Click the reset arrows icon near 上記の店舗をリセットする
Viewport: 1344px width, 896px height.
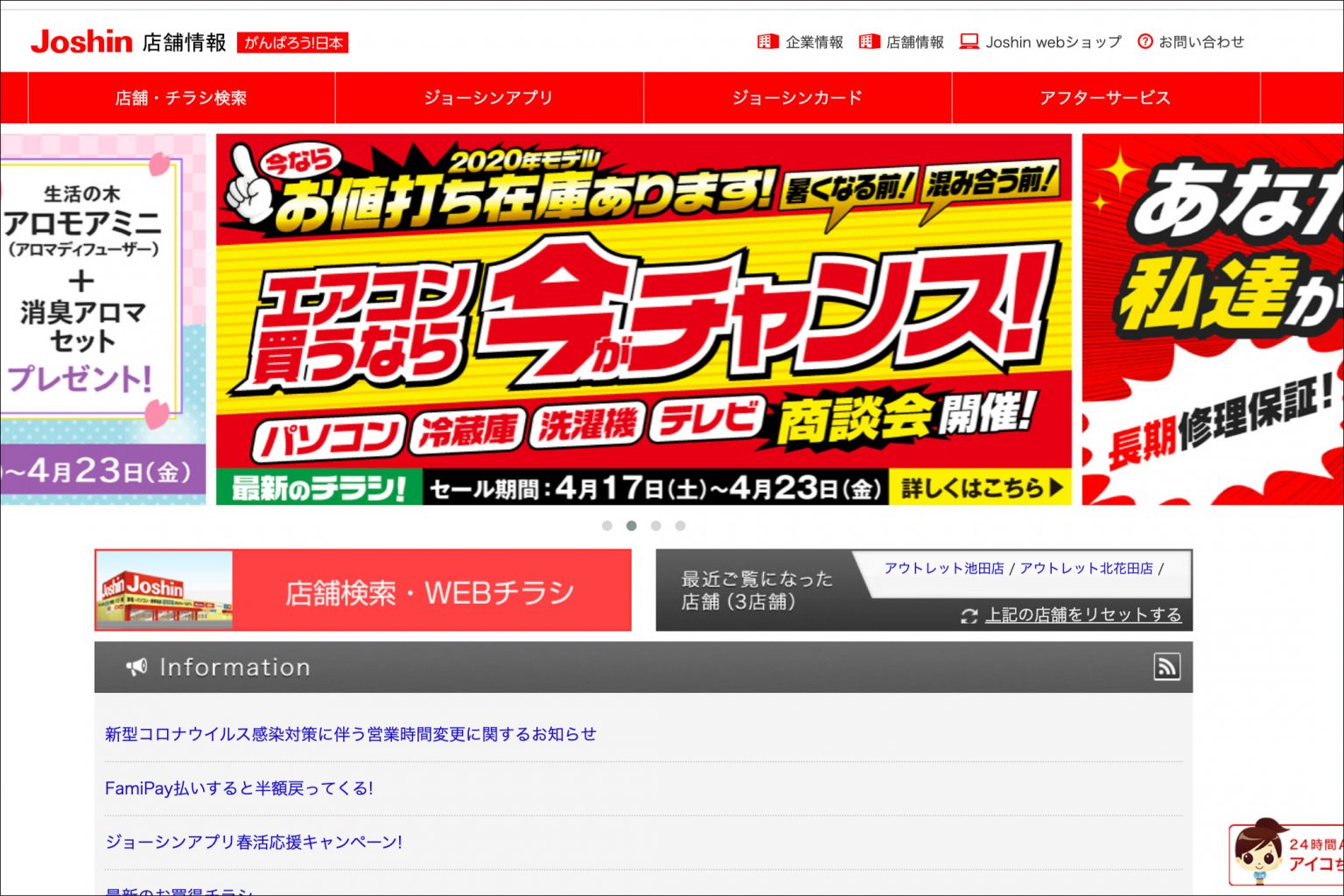[969, 617]
